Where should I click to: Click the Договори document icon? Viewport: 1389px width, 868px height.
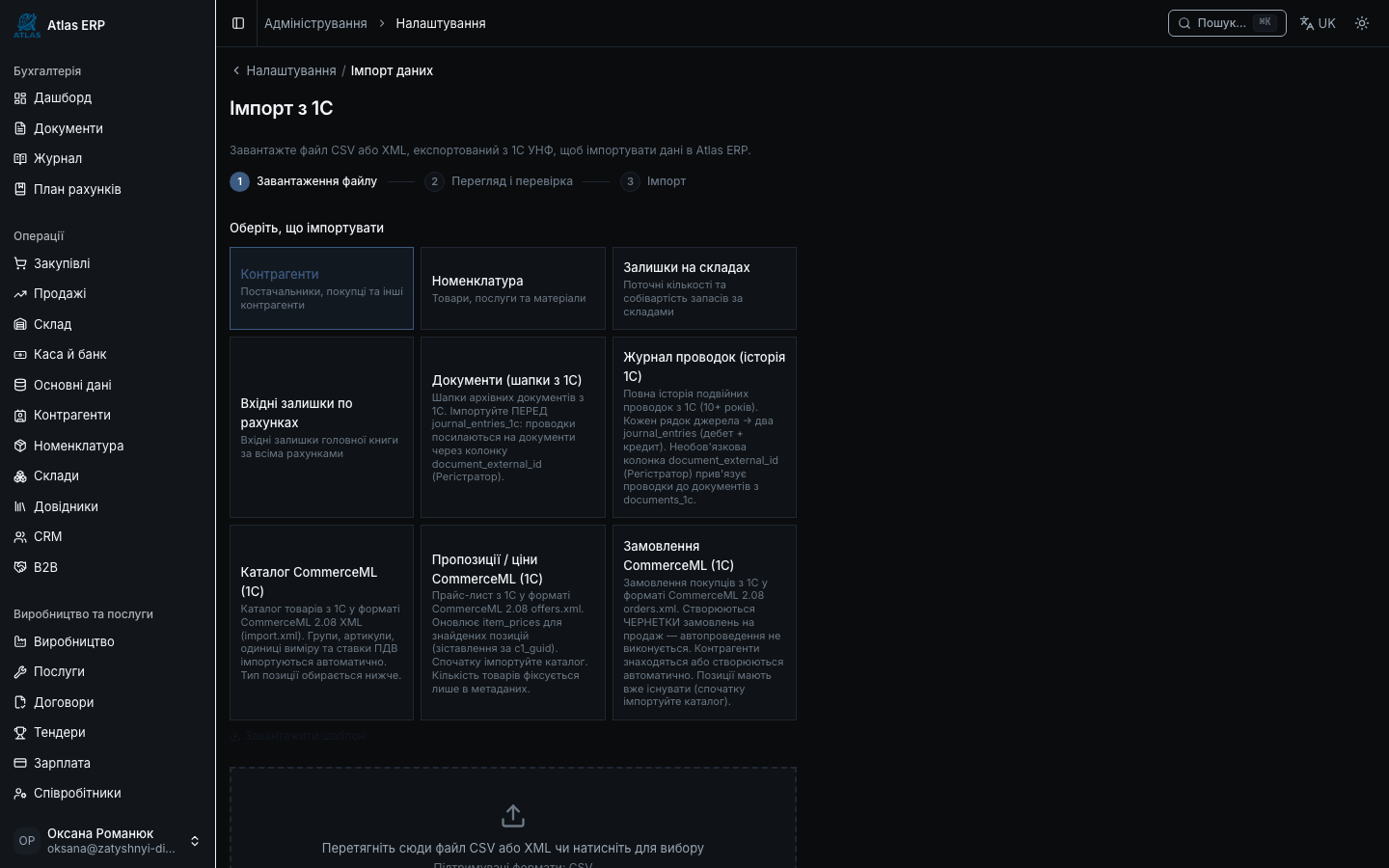click(x=20, y=702)
